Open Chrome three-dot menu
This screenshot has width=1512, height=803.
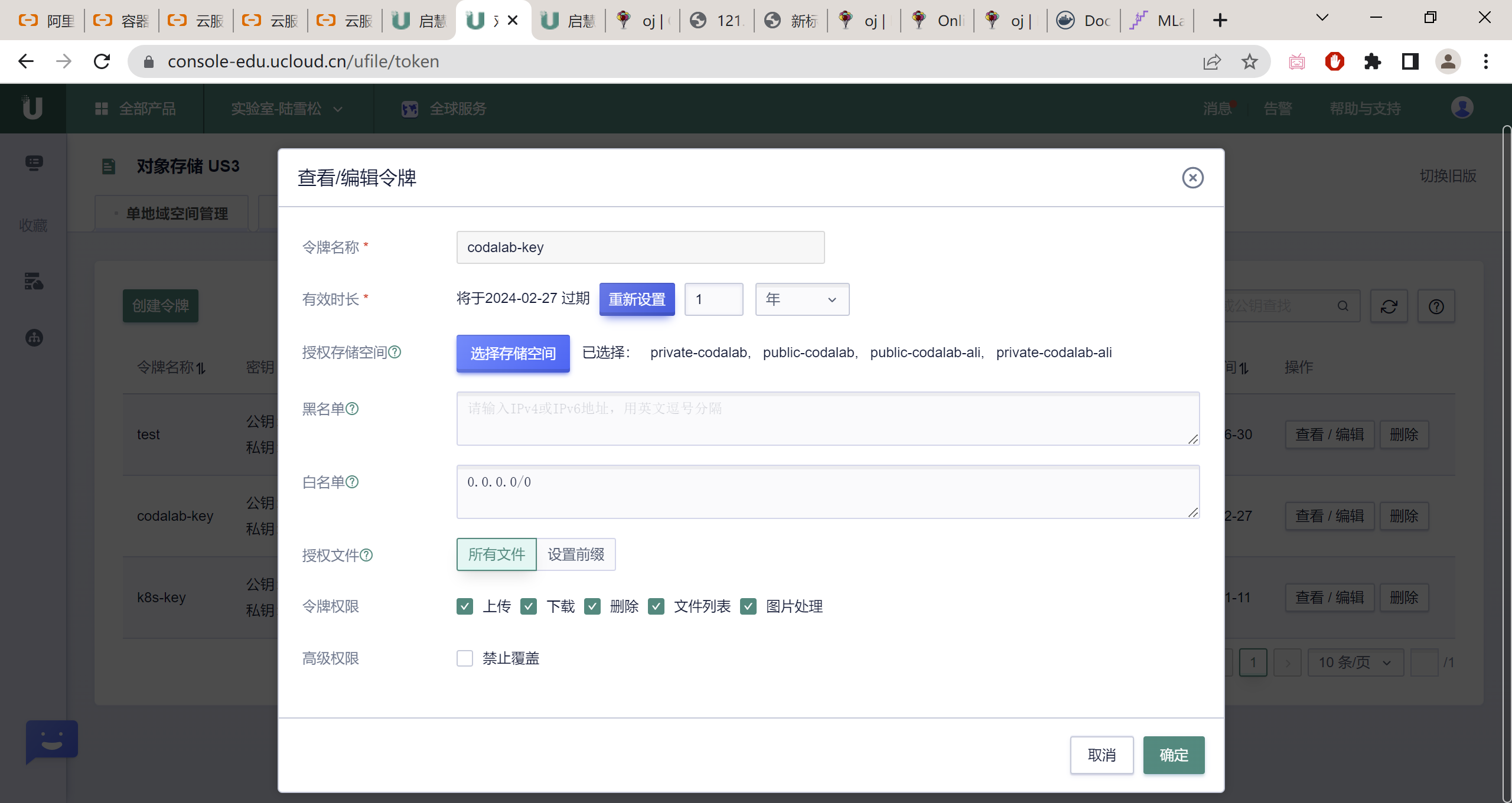pyautogui.click(x=1486, y=61)
